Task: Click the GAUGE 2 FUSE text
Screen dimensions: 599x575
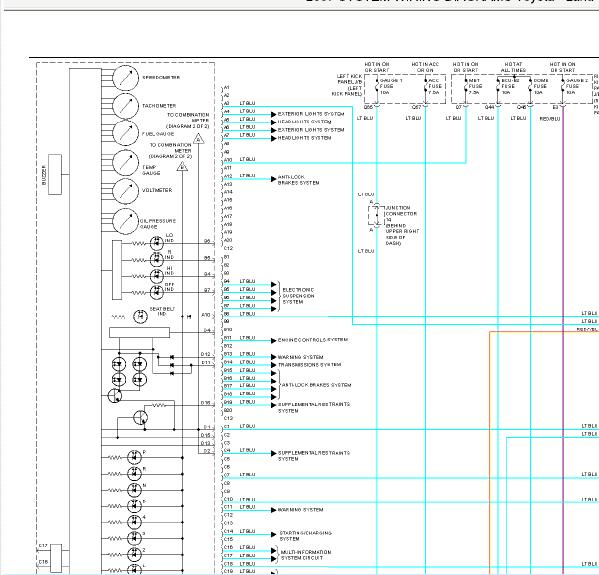Action: tap(577, 86)
